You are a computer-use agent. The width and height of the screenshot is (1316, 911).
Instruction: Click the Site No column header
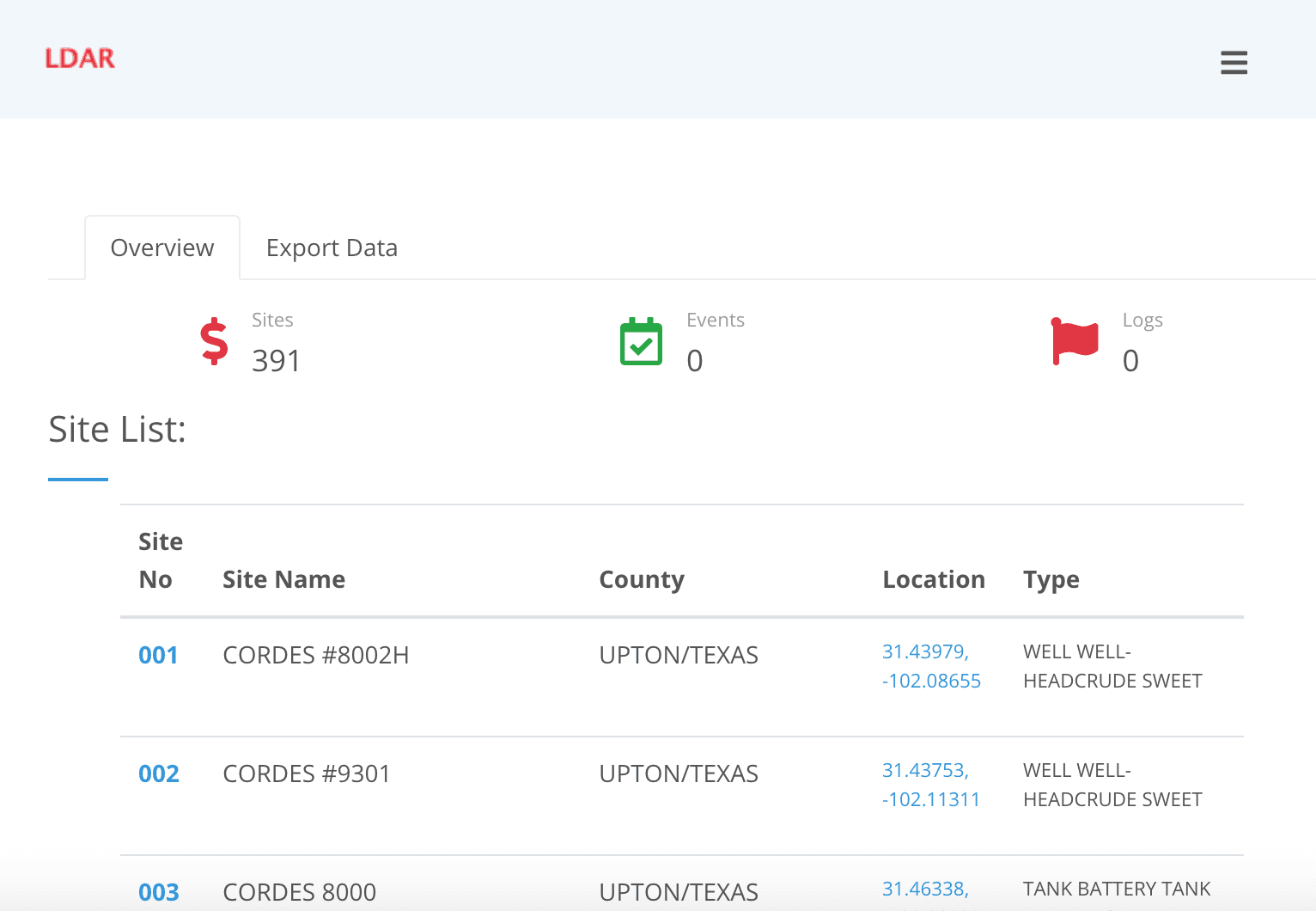pyautogui.click(x=161, y=560)
